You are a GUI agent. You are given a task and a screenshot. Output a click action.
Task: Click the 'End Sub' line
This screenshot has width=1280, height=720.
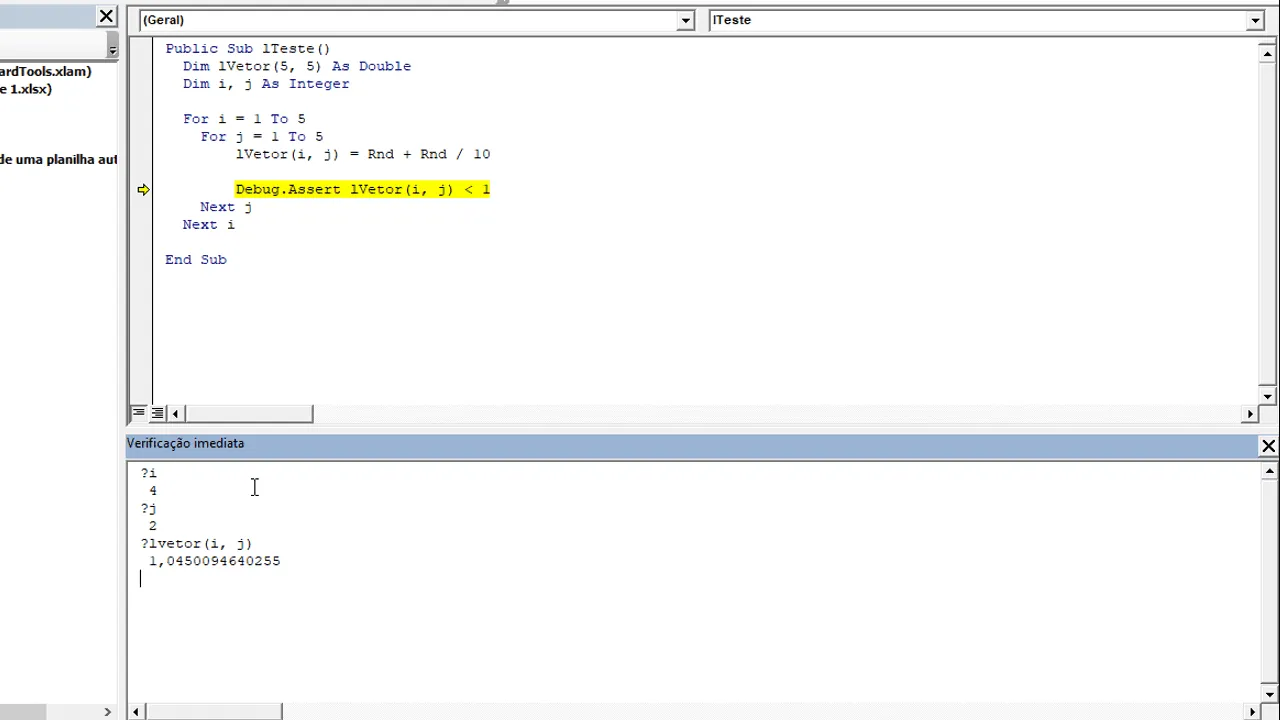[x=196, y=259]
